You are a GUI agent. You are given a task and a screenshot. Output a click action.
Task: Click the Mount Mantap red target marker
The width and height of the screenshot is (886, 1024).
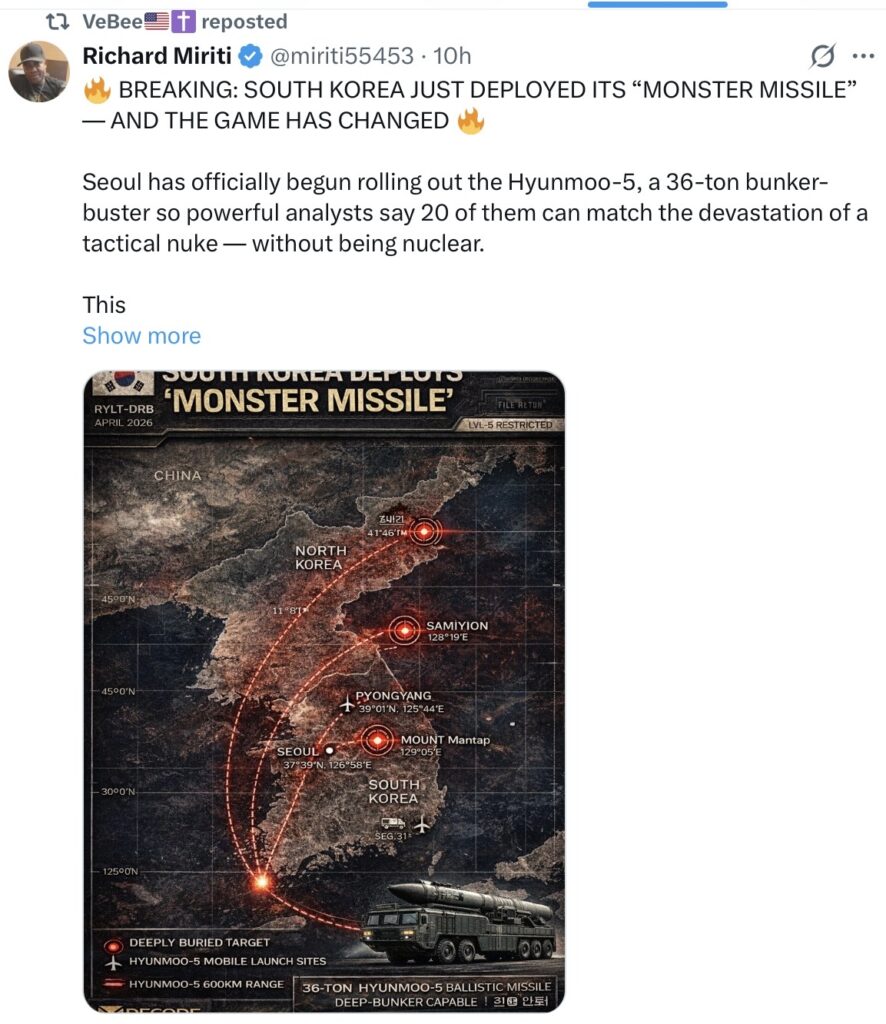pyautogui.click(x=377, y=740)
